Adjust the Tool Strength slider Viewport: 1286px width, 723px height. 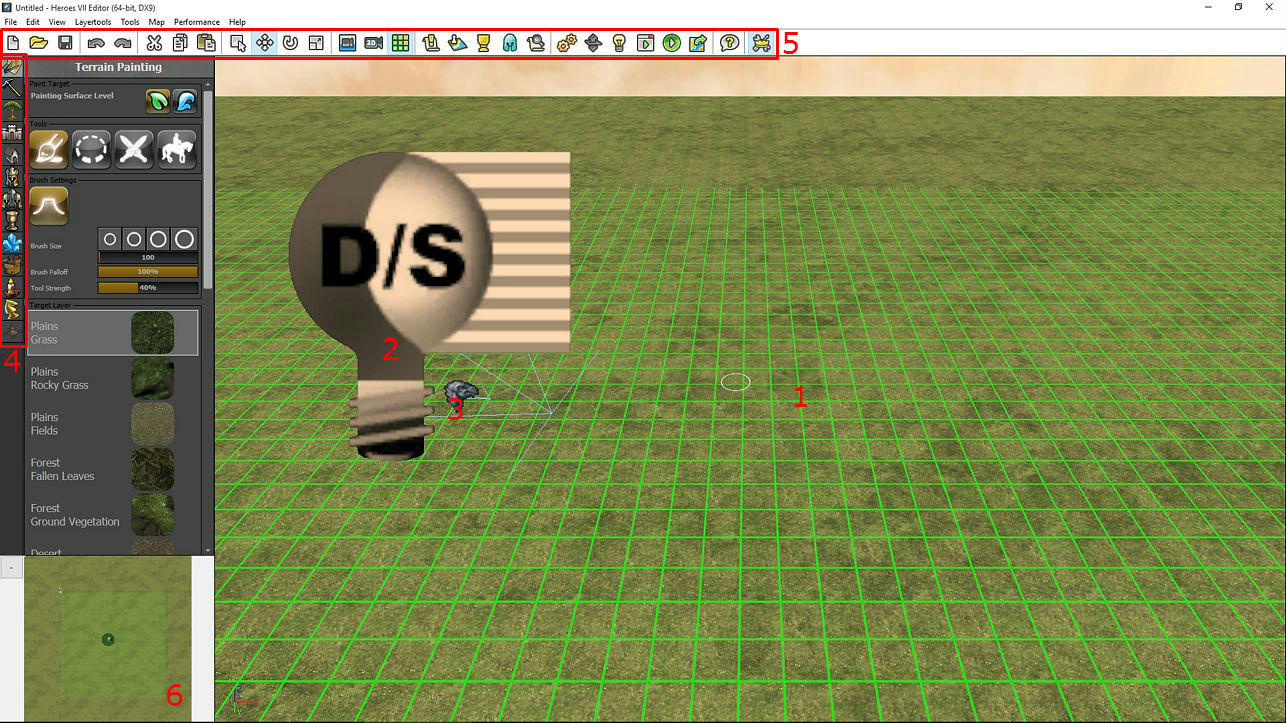pyautogui.click(x=148, y=288)
